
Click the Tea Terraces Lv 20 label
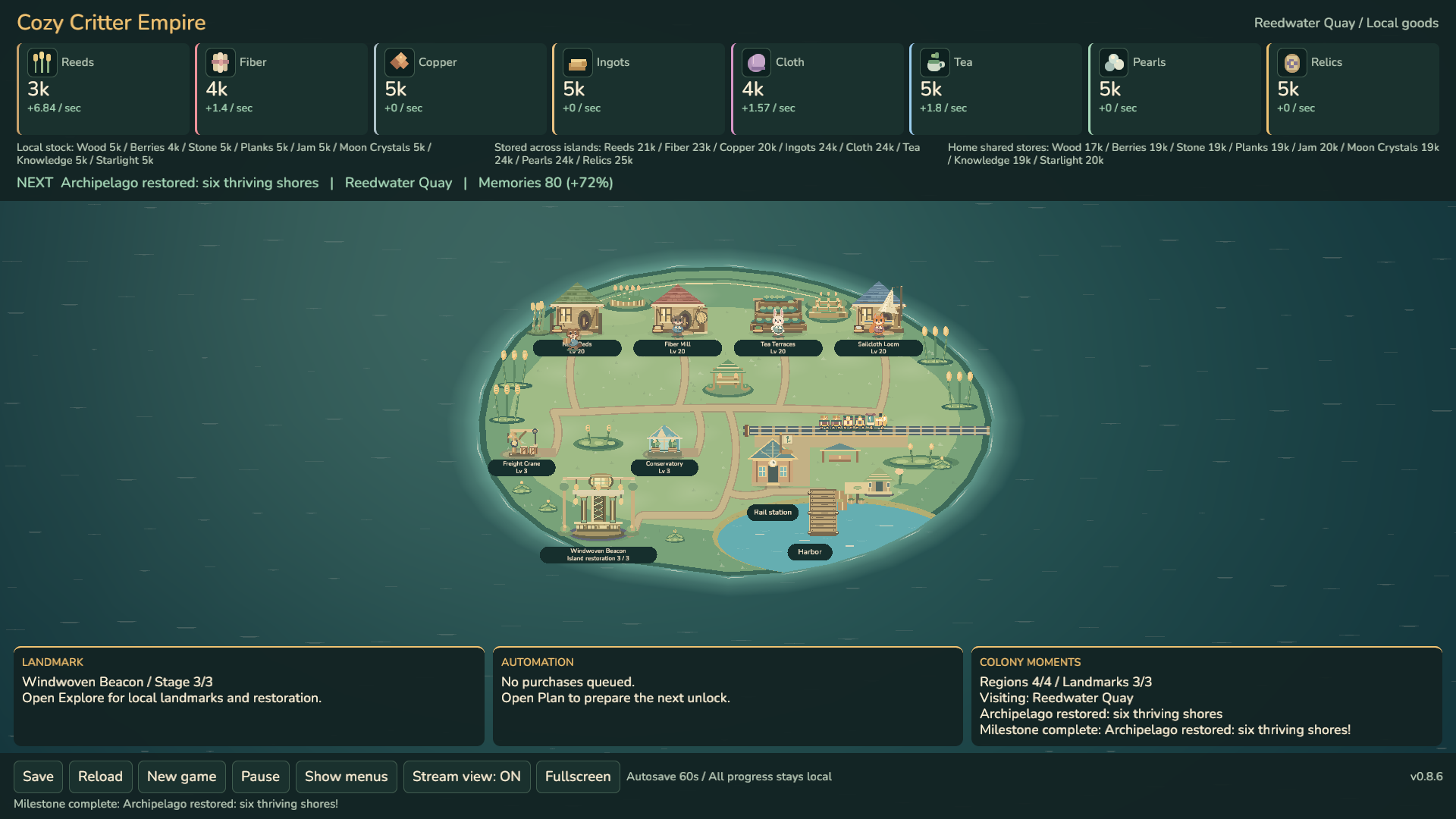pyautogui.click(x=778, y=348)
